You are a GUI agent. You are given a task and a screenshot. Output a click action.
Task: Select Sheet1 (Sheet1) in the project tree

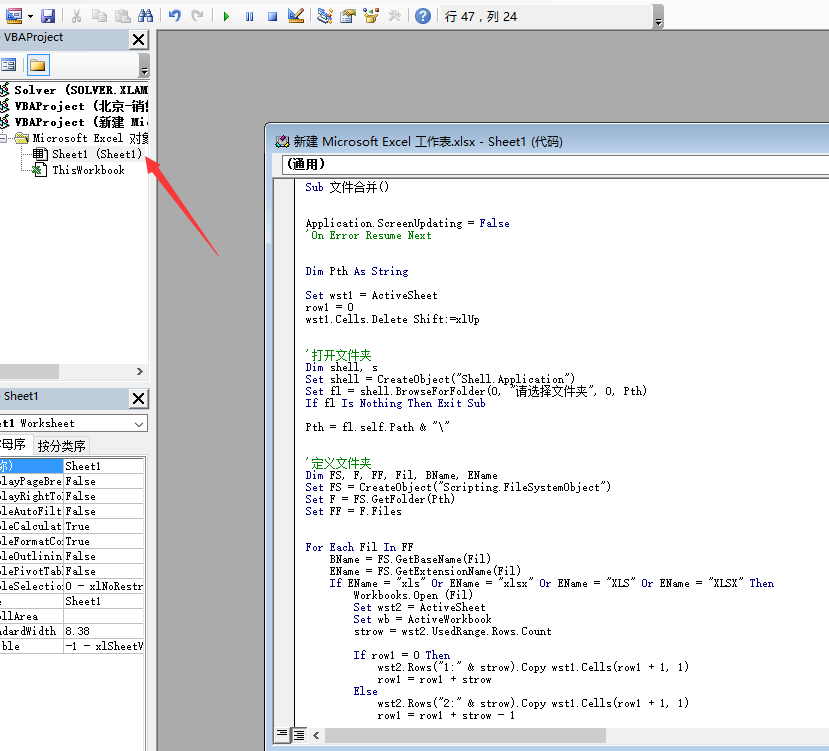(97, 154)
